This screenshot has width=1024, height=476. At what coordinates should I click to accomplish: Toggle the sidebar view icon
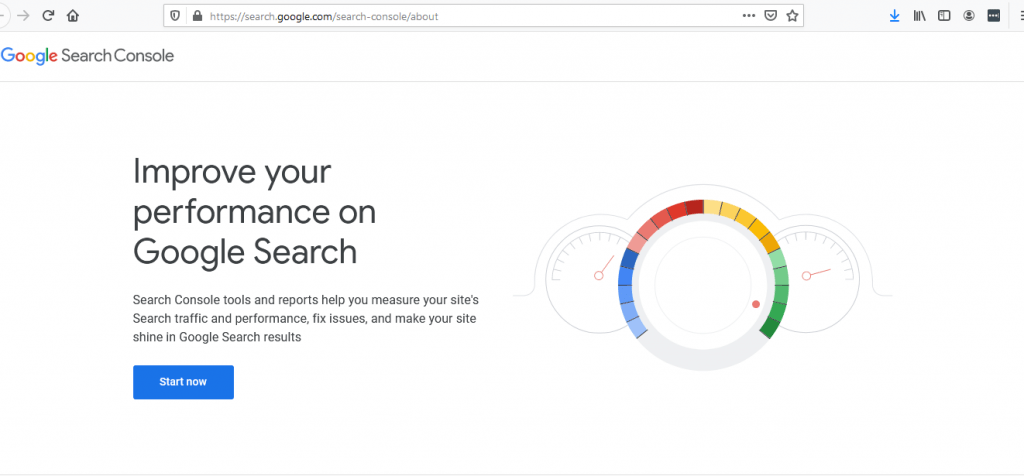(944, 16)
